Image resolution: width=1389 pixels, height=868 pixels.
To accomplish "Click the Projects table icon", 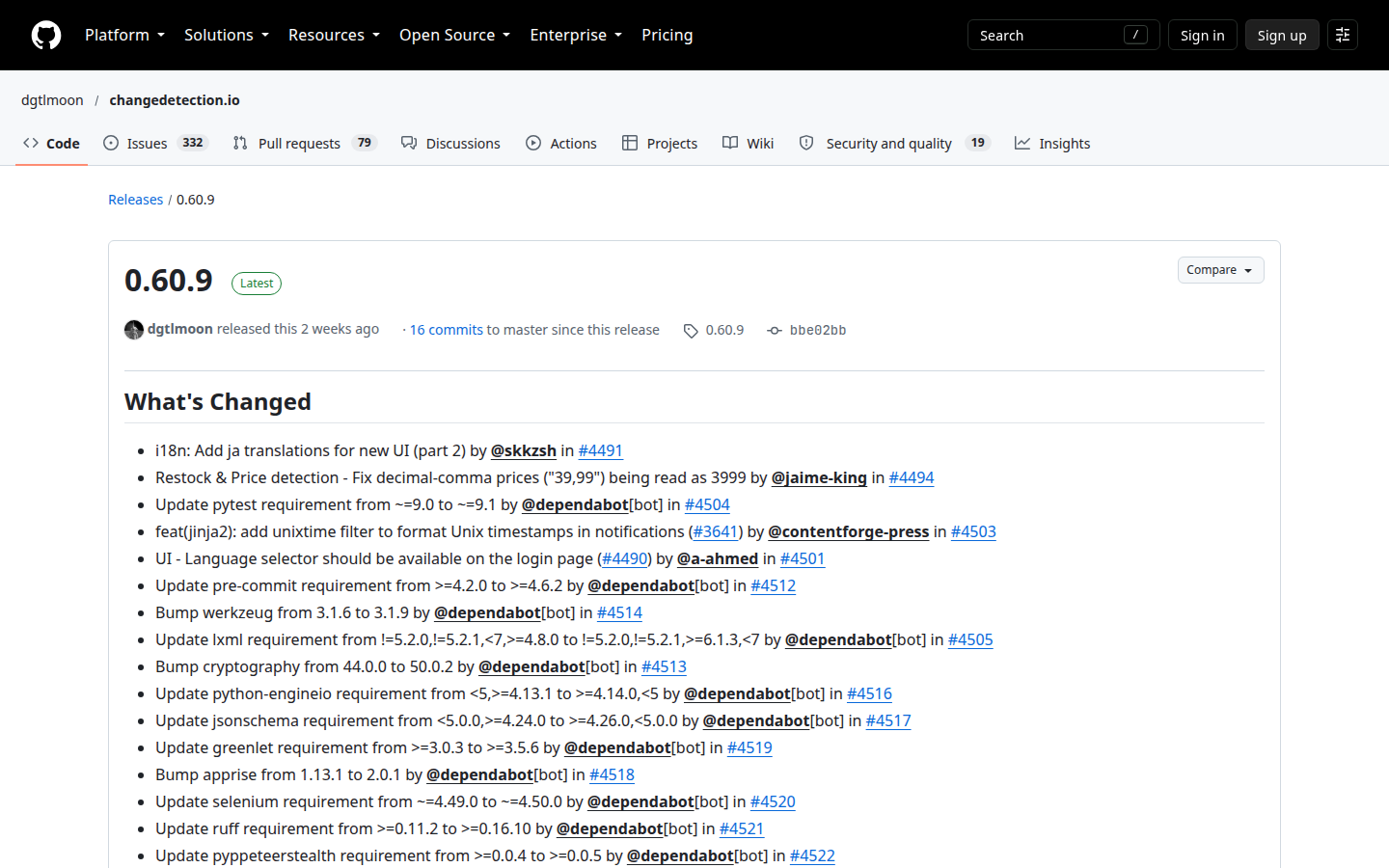I will pos(630,143).
